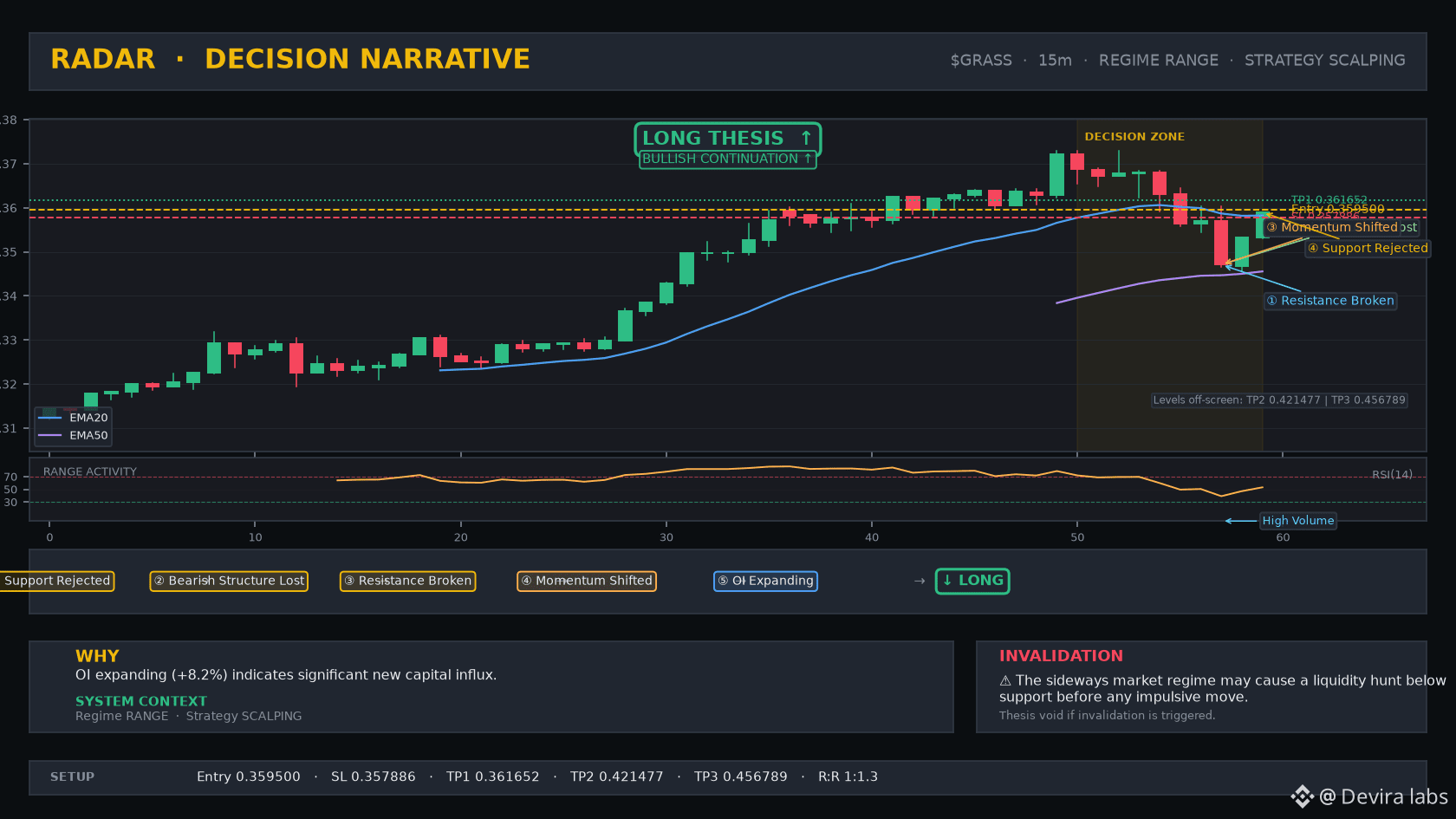Click the RADAR DECISION NARRATIVE title
The height and width of the screenshot is (819, 1456).
coord(290,59)
